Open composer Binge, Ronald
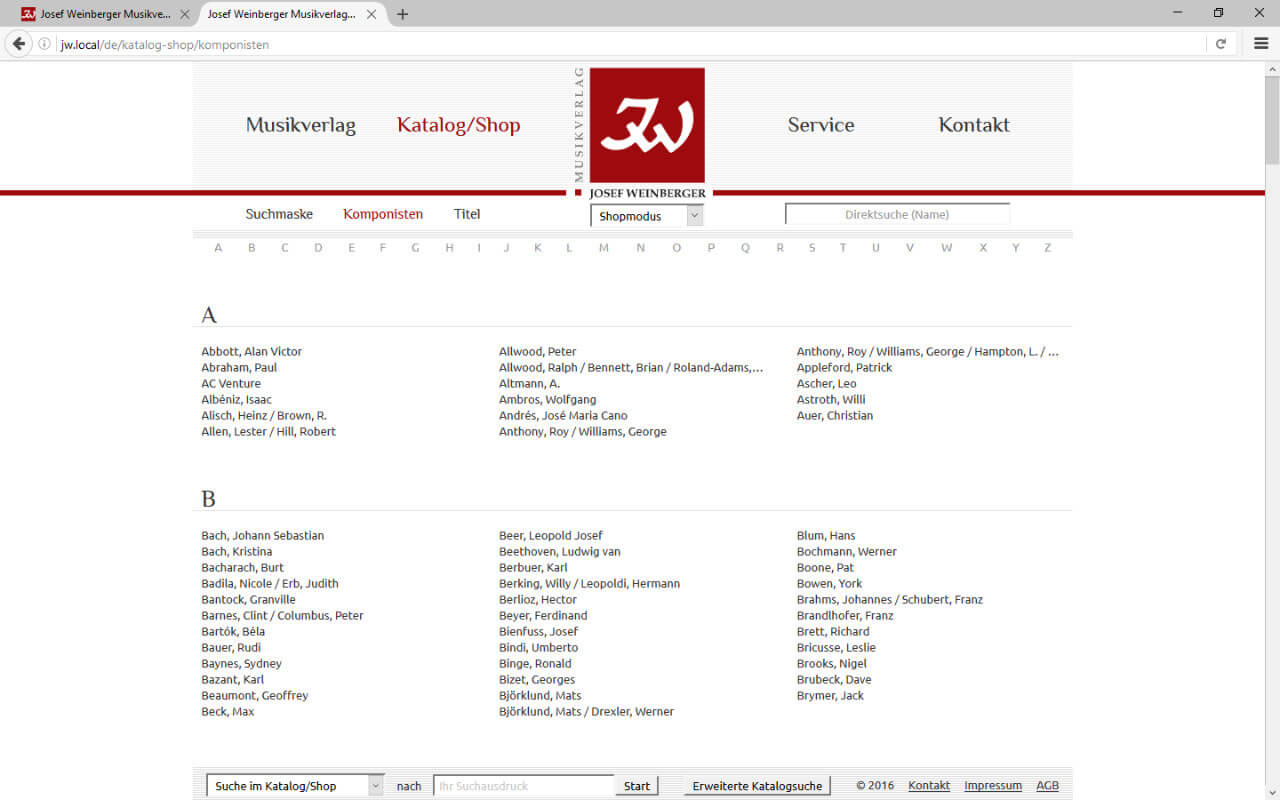This screenshot has width=1280, height=800. pos(535,663)
